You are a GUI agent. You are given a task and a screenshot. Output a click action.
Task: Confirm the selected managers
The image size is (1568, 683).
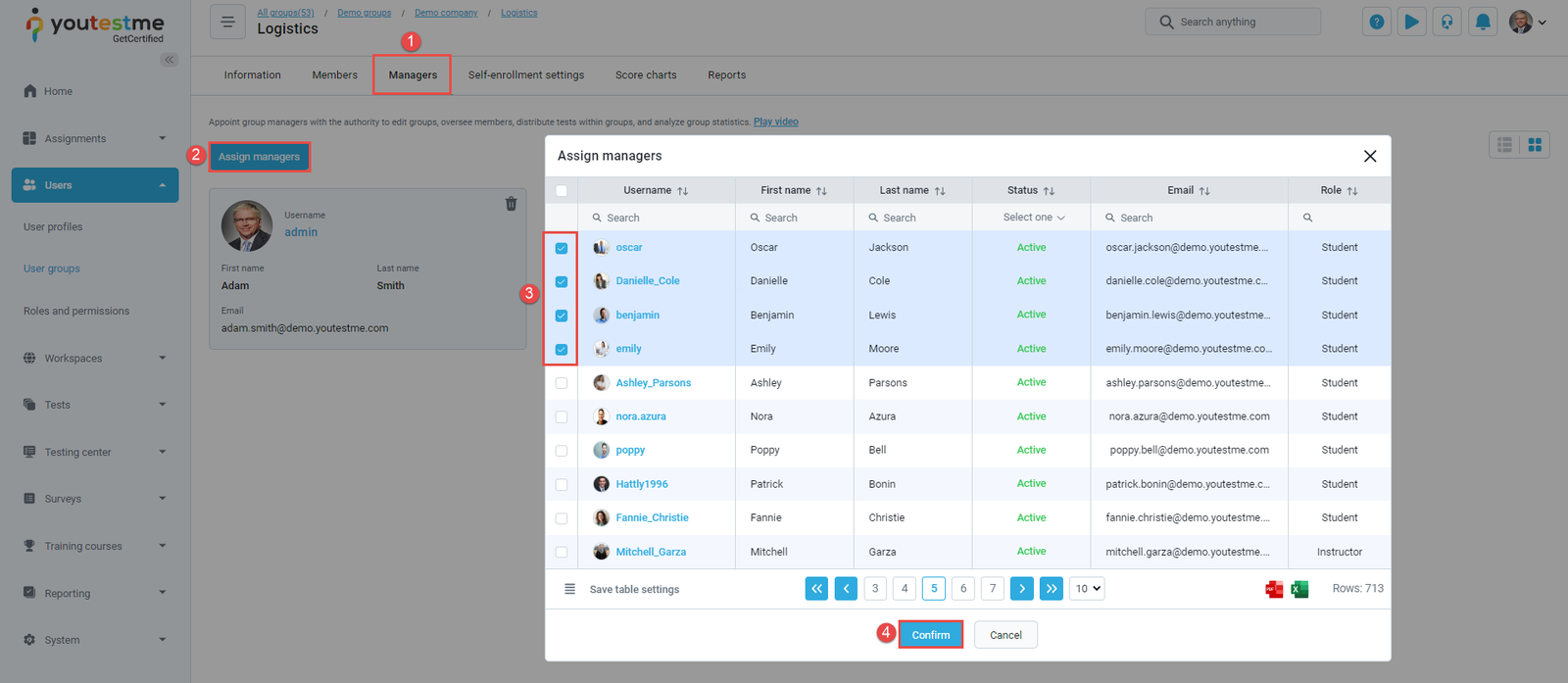(x=930, y=635)
